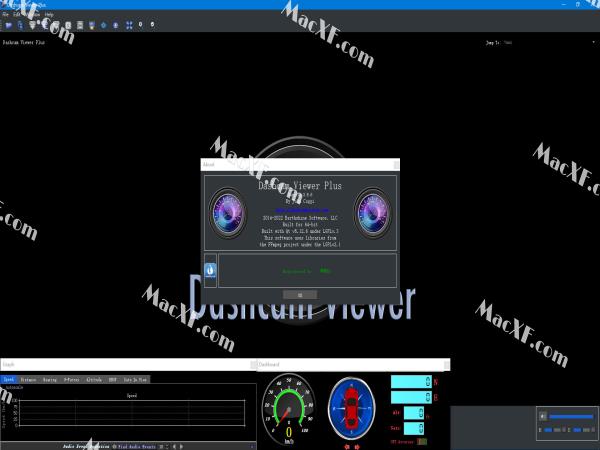Screen dimensions: 600x450
Task: Click left lens logo in About dialog
Action: click(x=228, y=214)
